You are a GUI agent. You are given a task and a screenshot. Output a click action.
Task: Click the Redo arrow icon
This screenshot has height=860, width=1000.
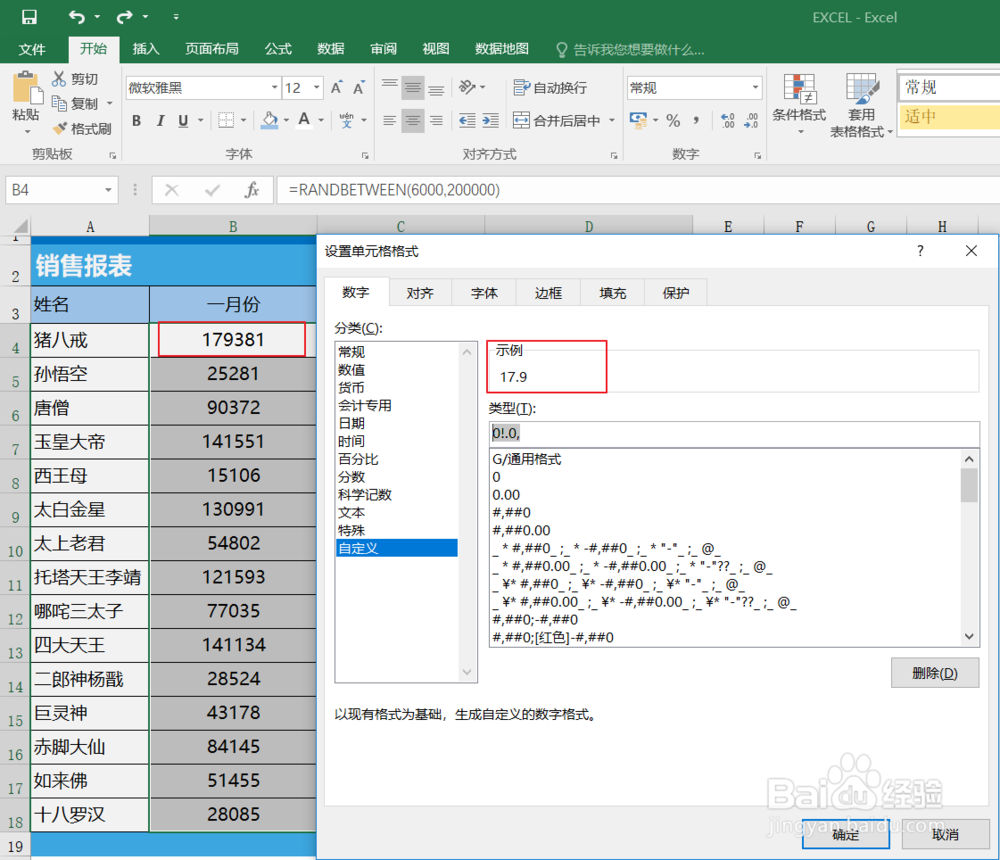[x=124, y=17]
